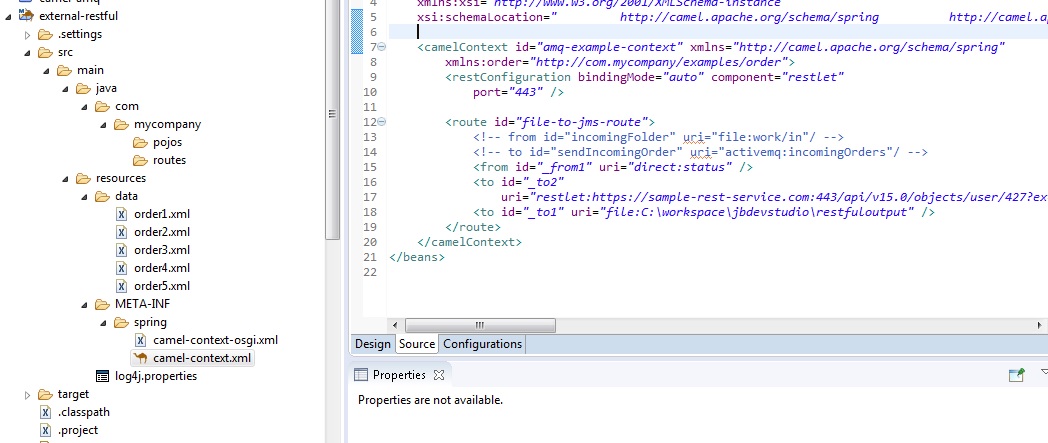The height and width of the screenshot is (443, 1048).
Task: Fold the route element at line 12
Action: pyautogui.click(x=382, y=122)
